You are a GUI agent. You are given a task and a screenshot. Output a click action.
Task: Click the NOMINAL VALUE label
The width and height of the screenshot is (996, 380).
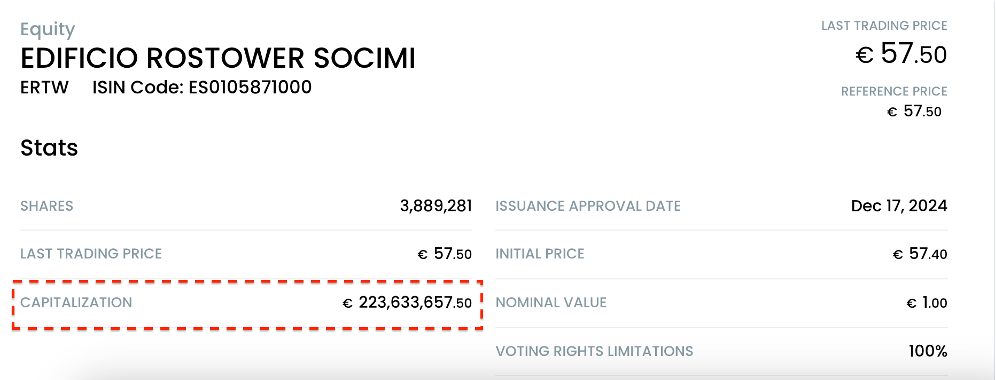coord(551,302)
